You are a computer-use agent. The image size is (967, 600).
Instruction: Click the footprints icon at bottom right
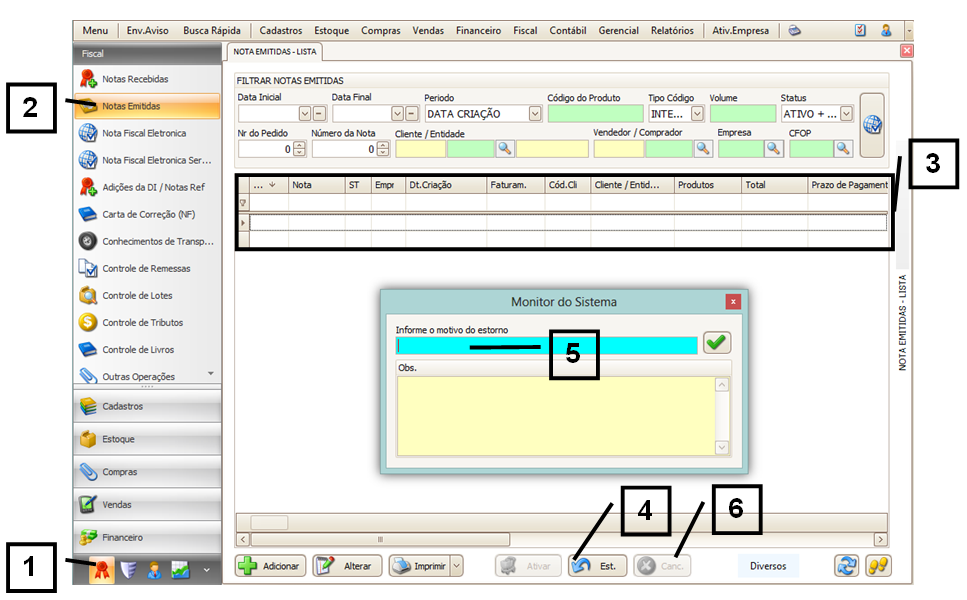877,566
